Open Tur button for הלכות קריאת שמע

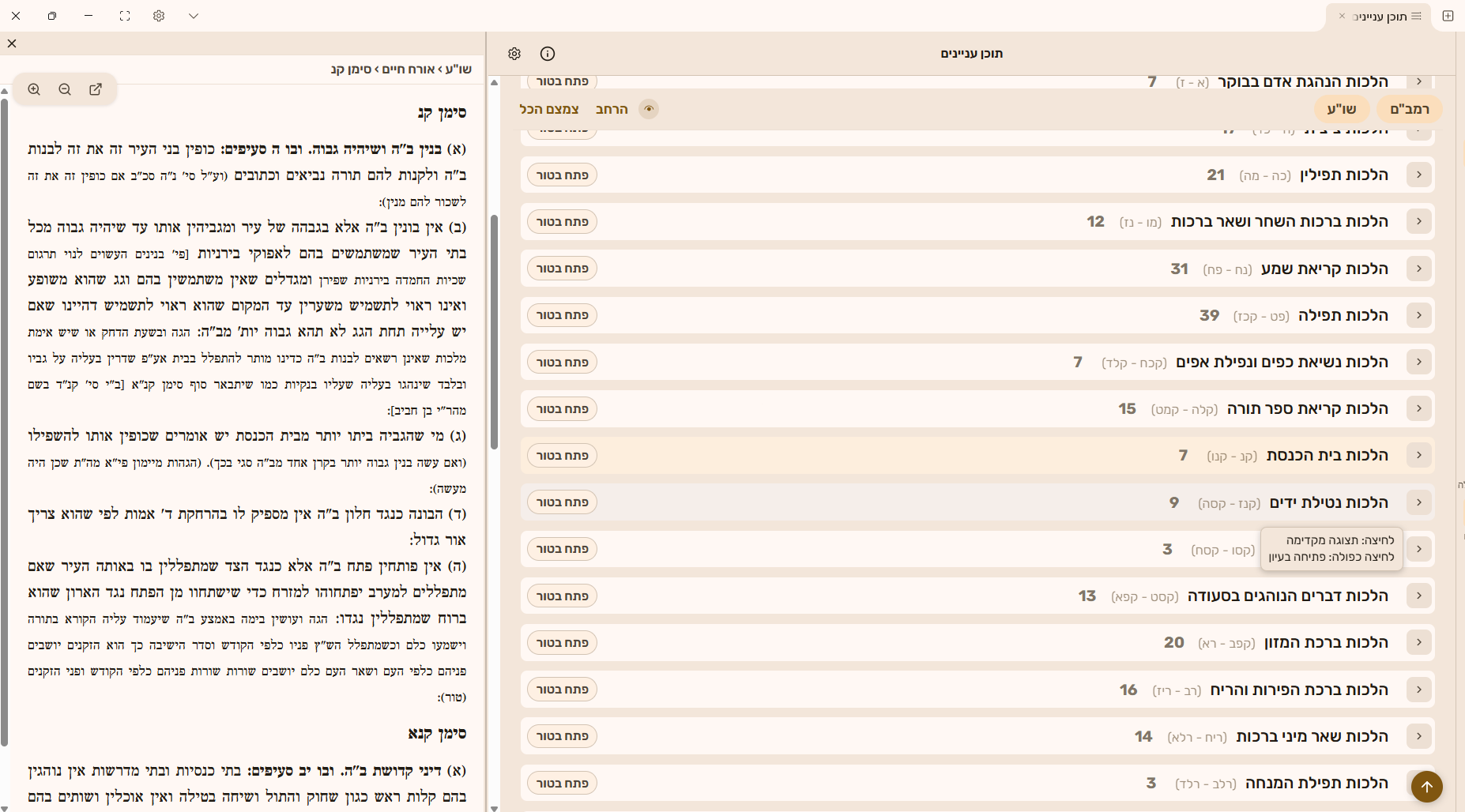pos(563,269)
